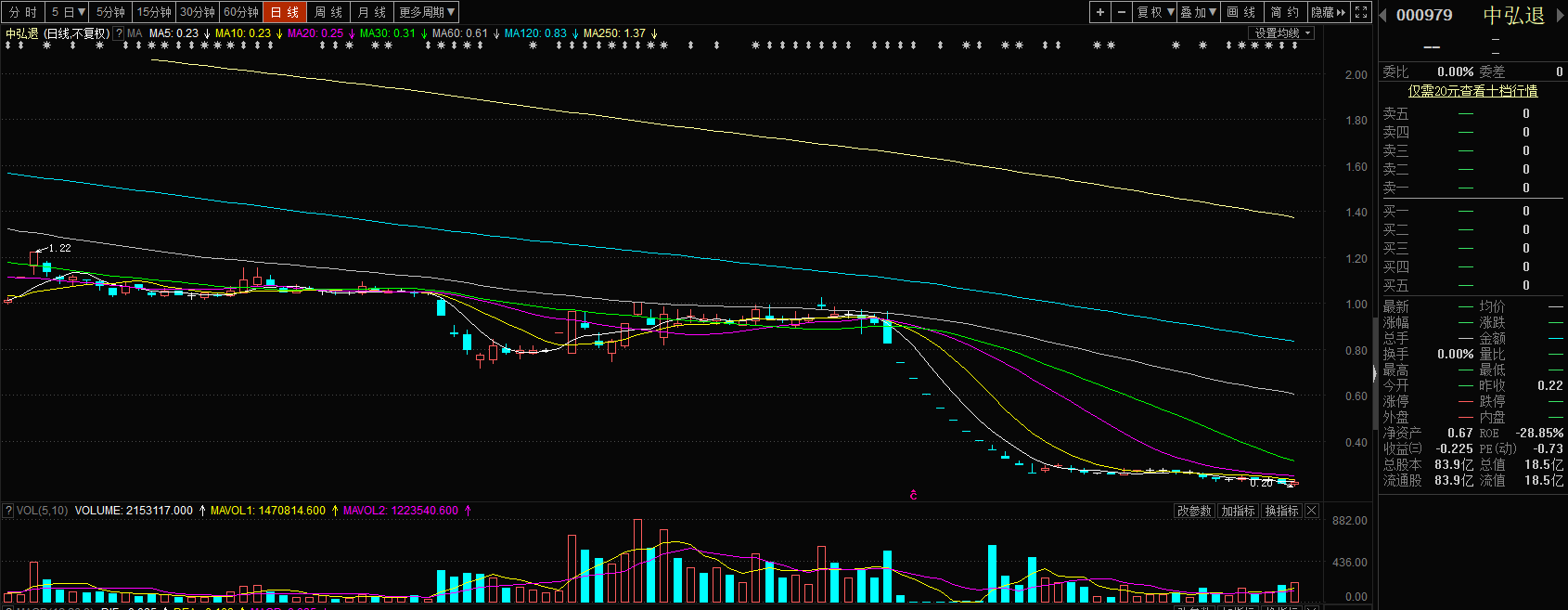Open the 复权 dropdown
Screen dimensions: 1568x610
click(x=1155, y=12)
